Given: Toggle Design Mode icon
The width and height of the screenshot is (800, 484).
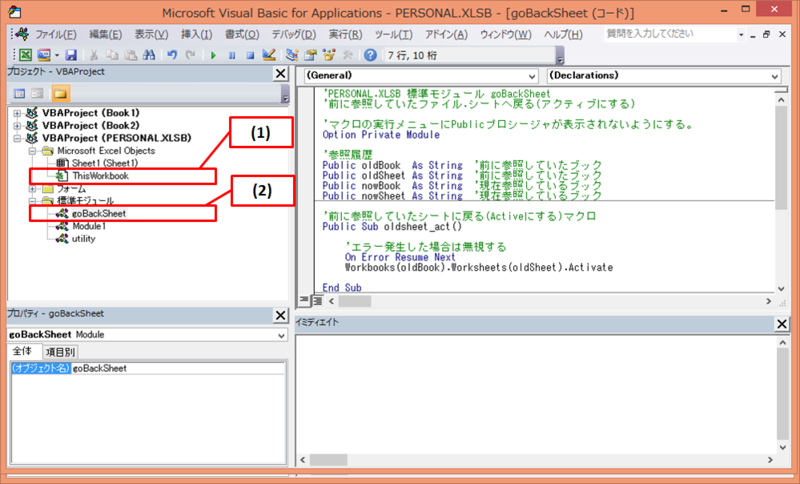Looking at the screenshot, I should click(269, 55).
